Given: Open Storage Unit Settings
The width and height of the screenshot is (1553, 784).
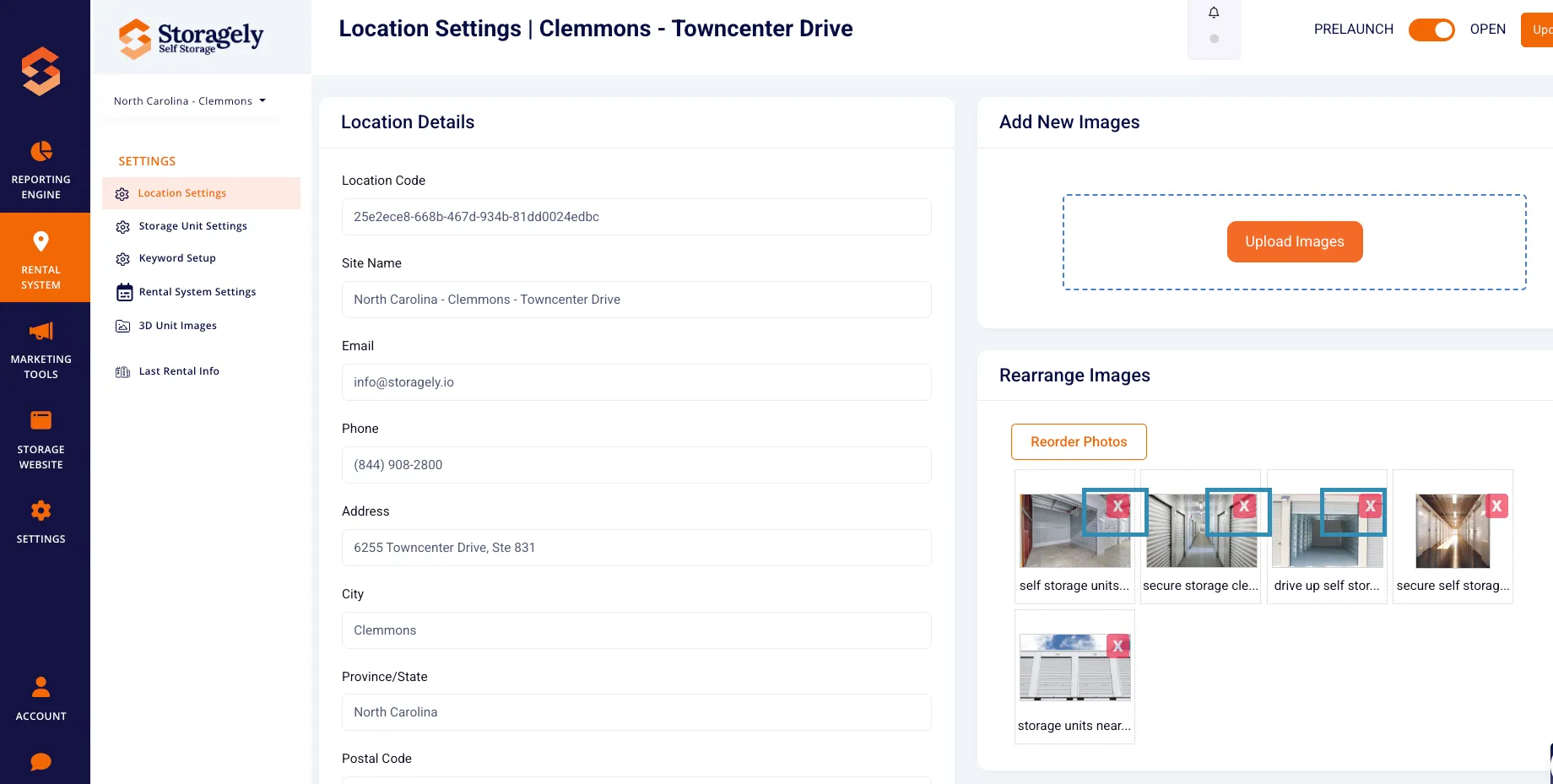Looking at the screenshot, I should pyautogui.click(x=192, y=226).
